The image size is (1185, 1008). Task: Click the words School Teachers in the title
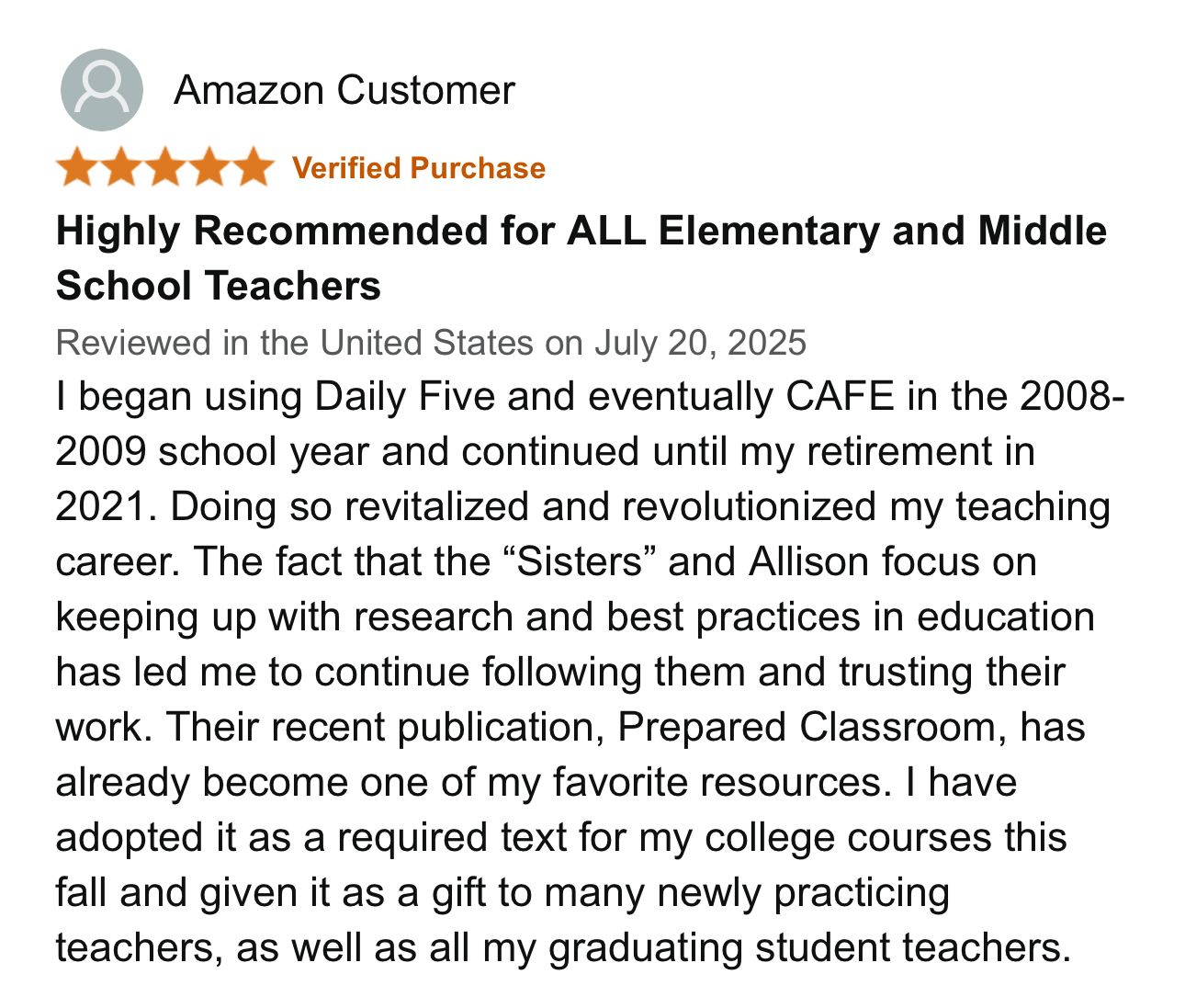point(219,286)
